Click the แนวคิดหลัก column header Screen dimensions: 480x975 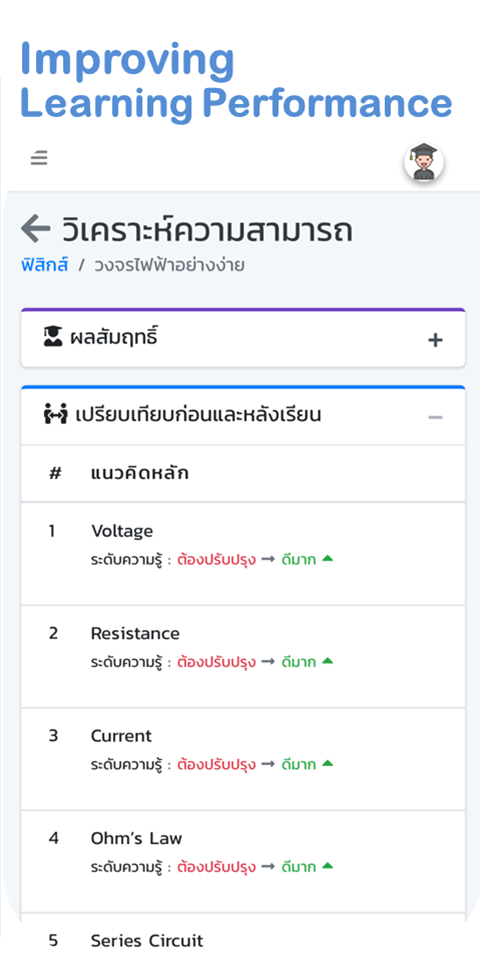(139, 473)
